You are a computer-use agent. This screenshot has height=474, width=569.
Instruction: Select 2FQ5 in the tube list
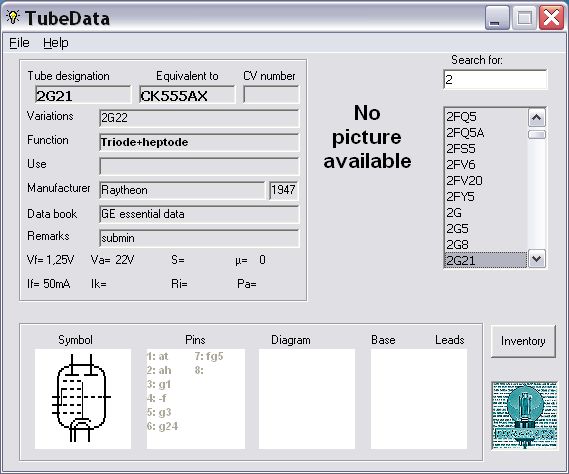pyautogui.click(x=486, y=117)
